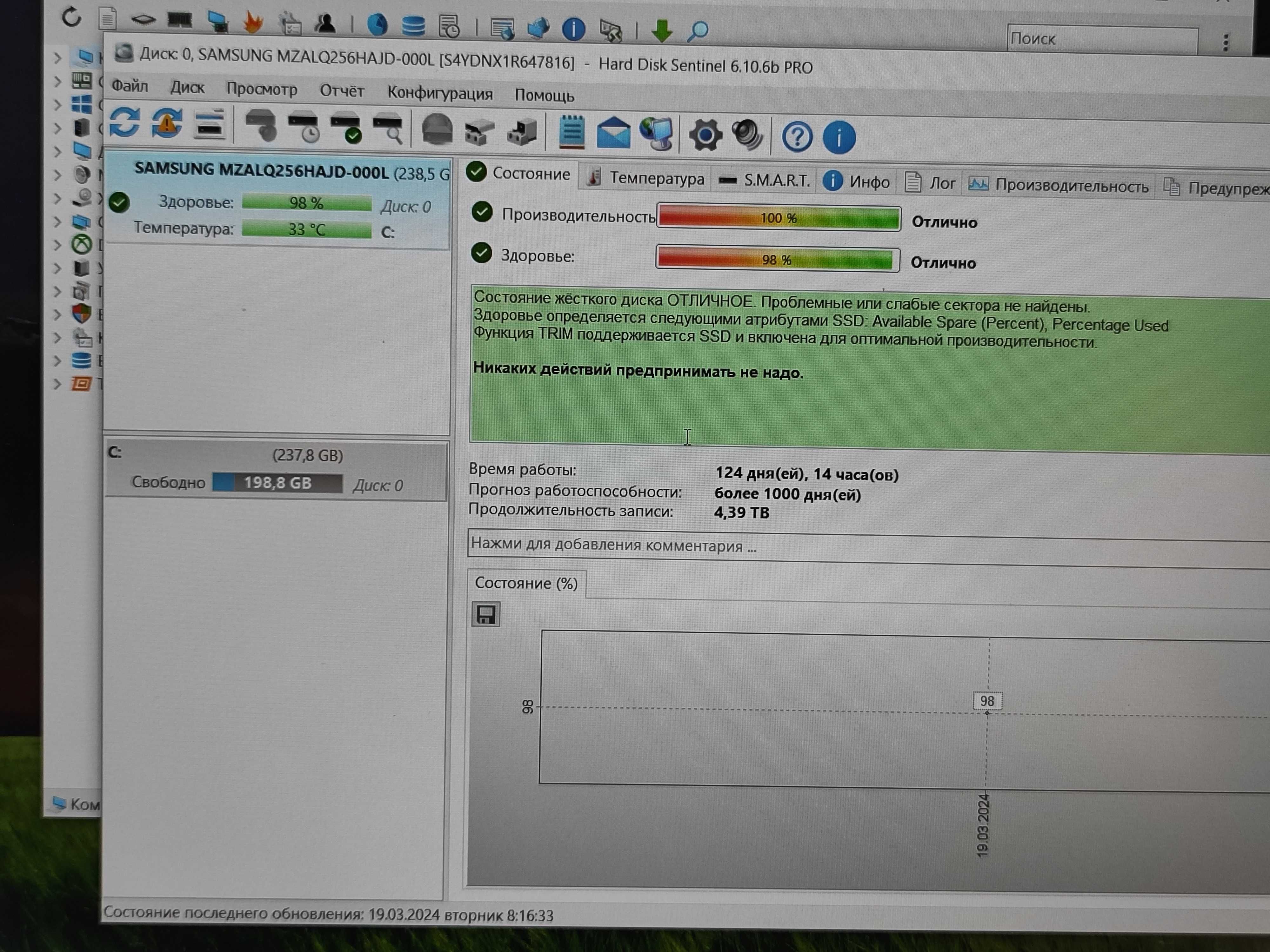Click the speaker sound icon in toolbar
This screenshot has height=952, width=1270.
pos(747,136)
